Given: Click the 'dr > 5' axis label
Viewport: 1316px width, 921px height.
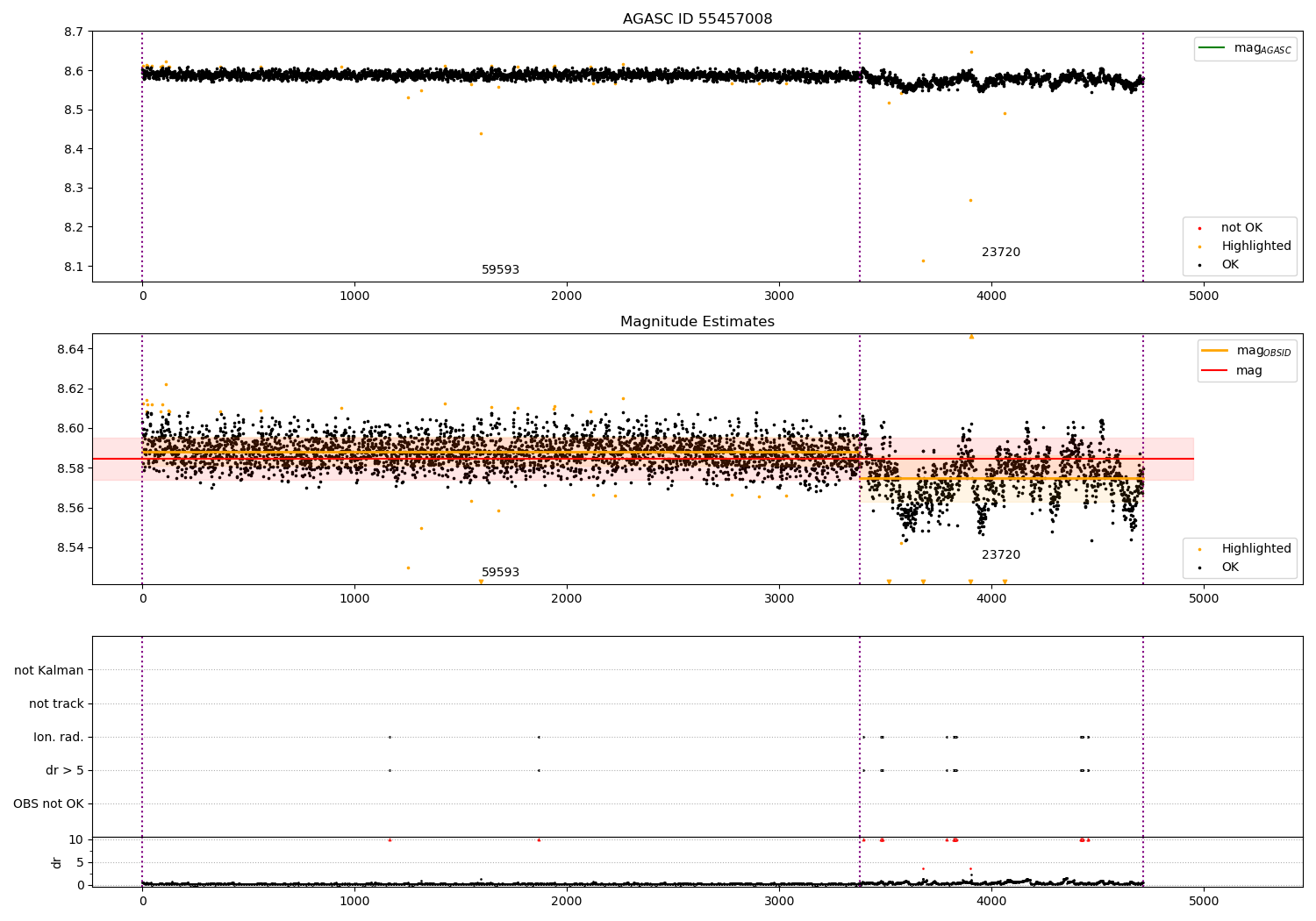Looking at the screenshot, I should [x=65, y=770].
